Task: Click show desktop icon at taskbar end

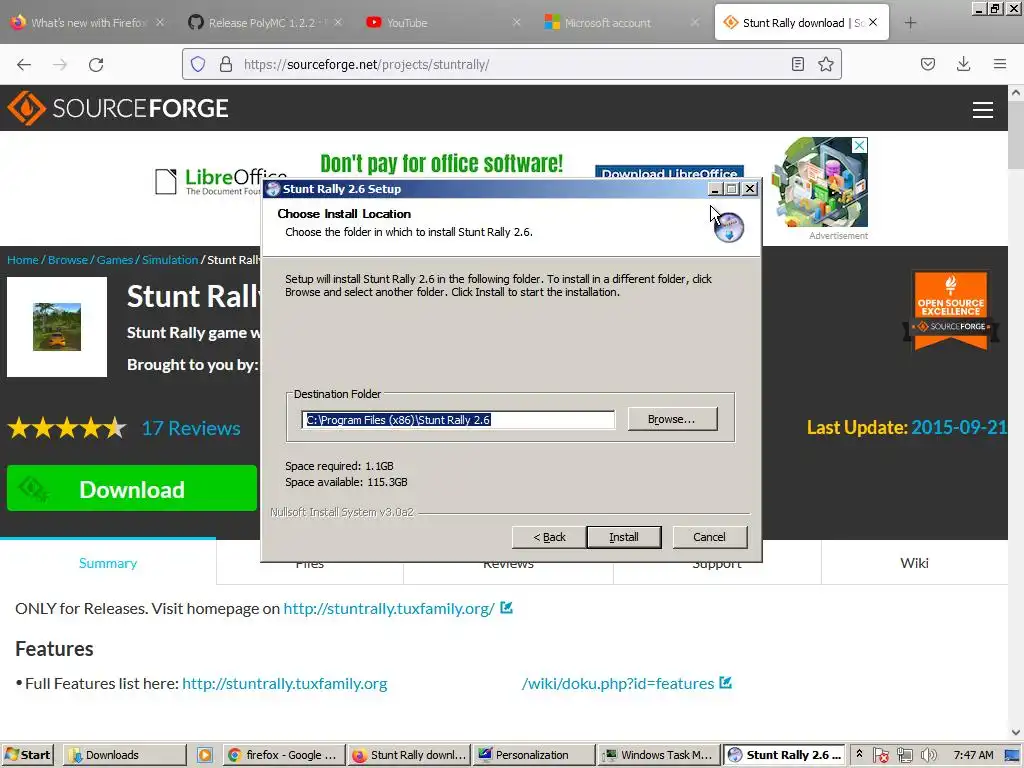Action: (1012, 755)
